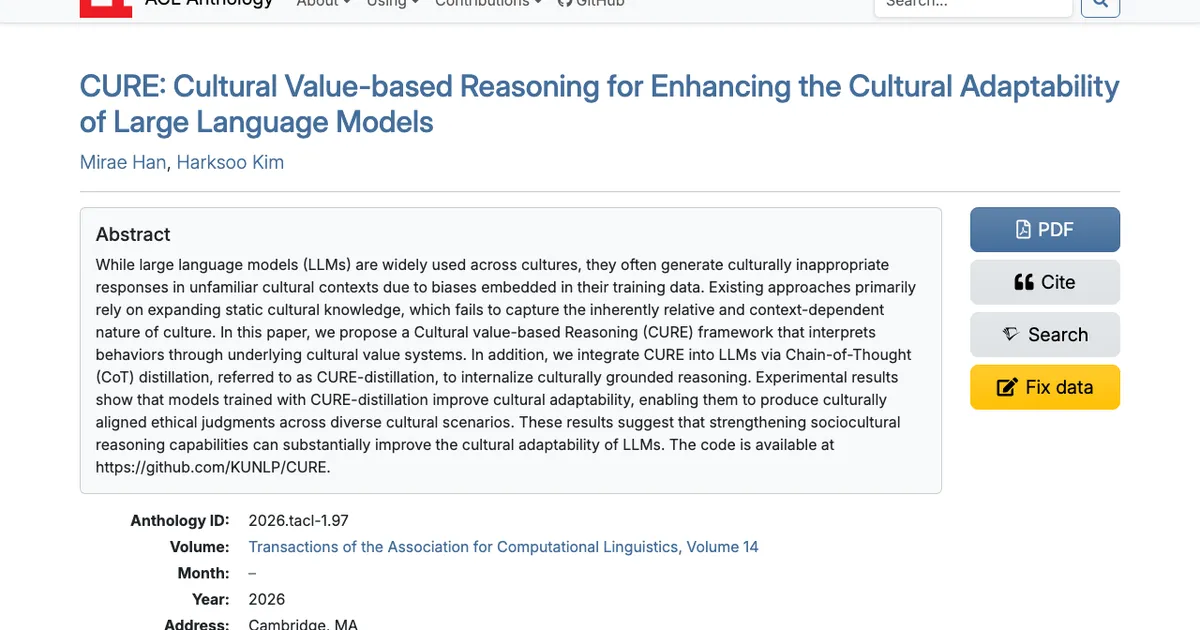Image resolution: width=1200 pixels, height=630 pixels.
Task: Open the blue PDF button
Action: [x=1045, y=230]
